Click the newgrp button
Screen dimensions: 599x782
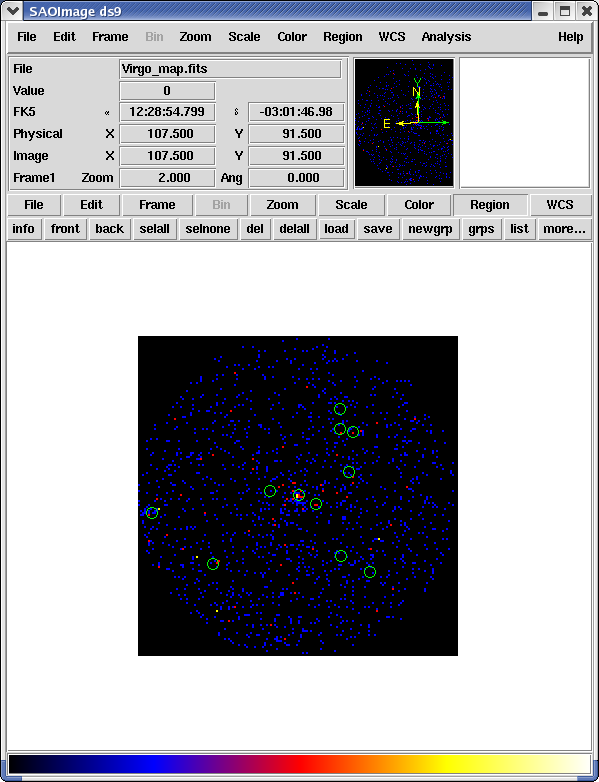pyautogui.click(x=430, y=229)
